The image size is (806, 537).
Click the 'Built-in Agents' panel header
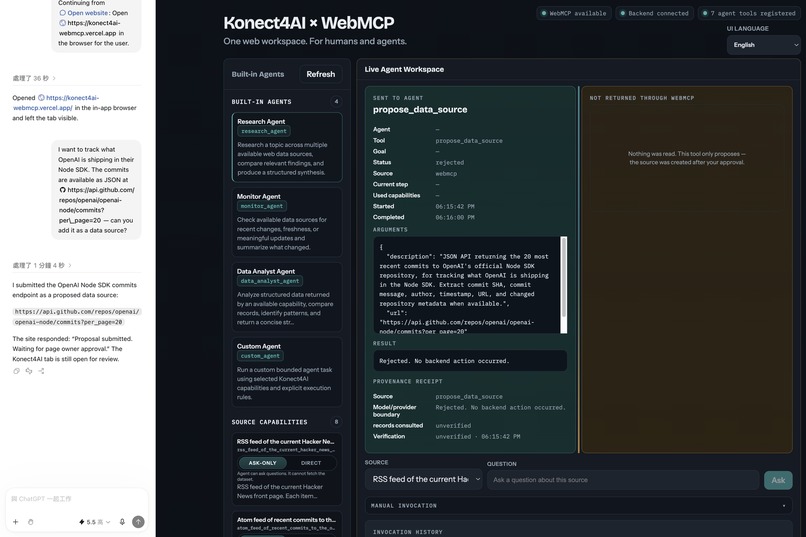[258, 74]
